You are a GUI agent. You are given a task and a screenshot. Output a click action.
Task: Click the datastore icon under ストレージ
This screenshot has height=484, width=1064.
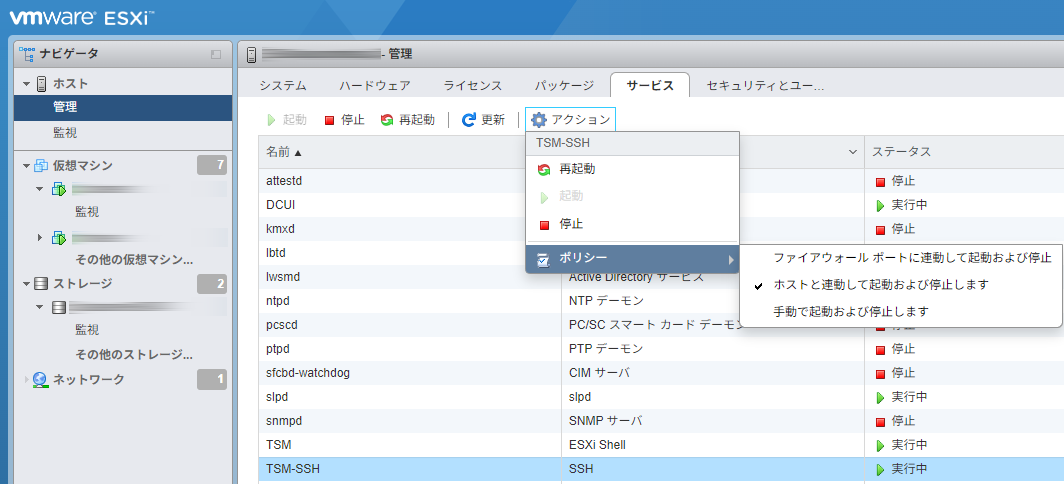click(x=59, y=308)
